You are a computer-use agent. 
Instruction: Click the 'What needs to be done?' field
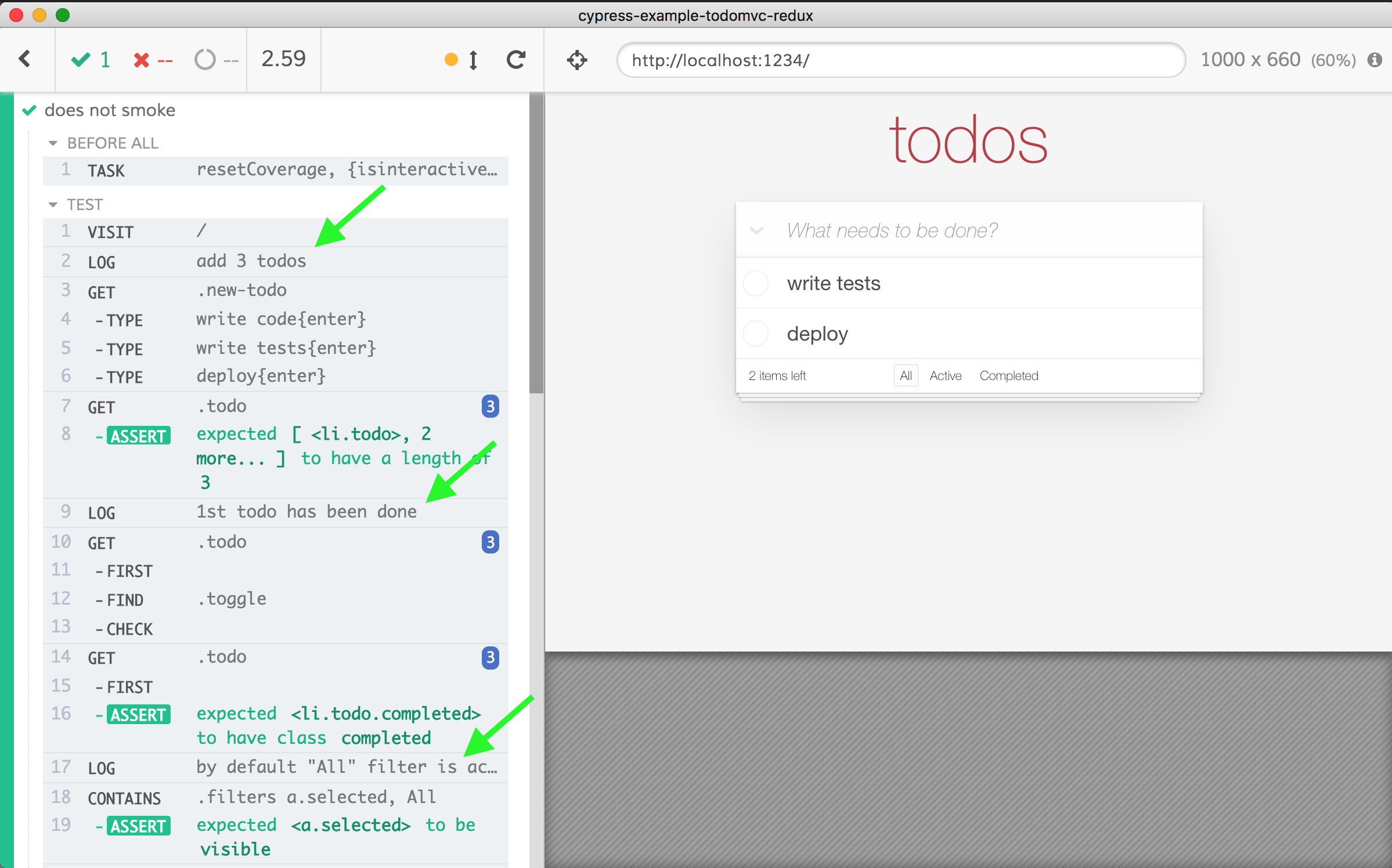[x=987, y=231]
